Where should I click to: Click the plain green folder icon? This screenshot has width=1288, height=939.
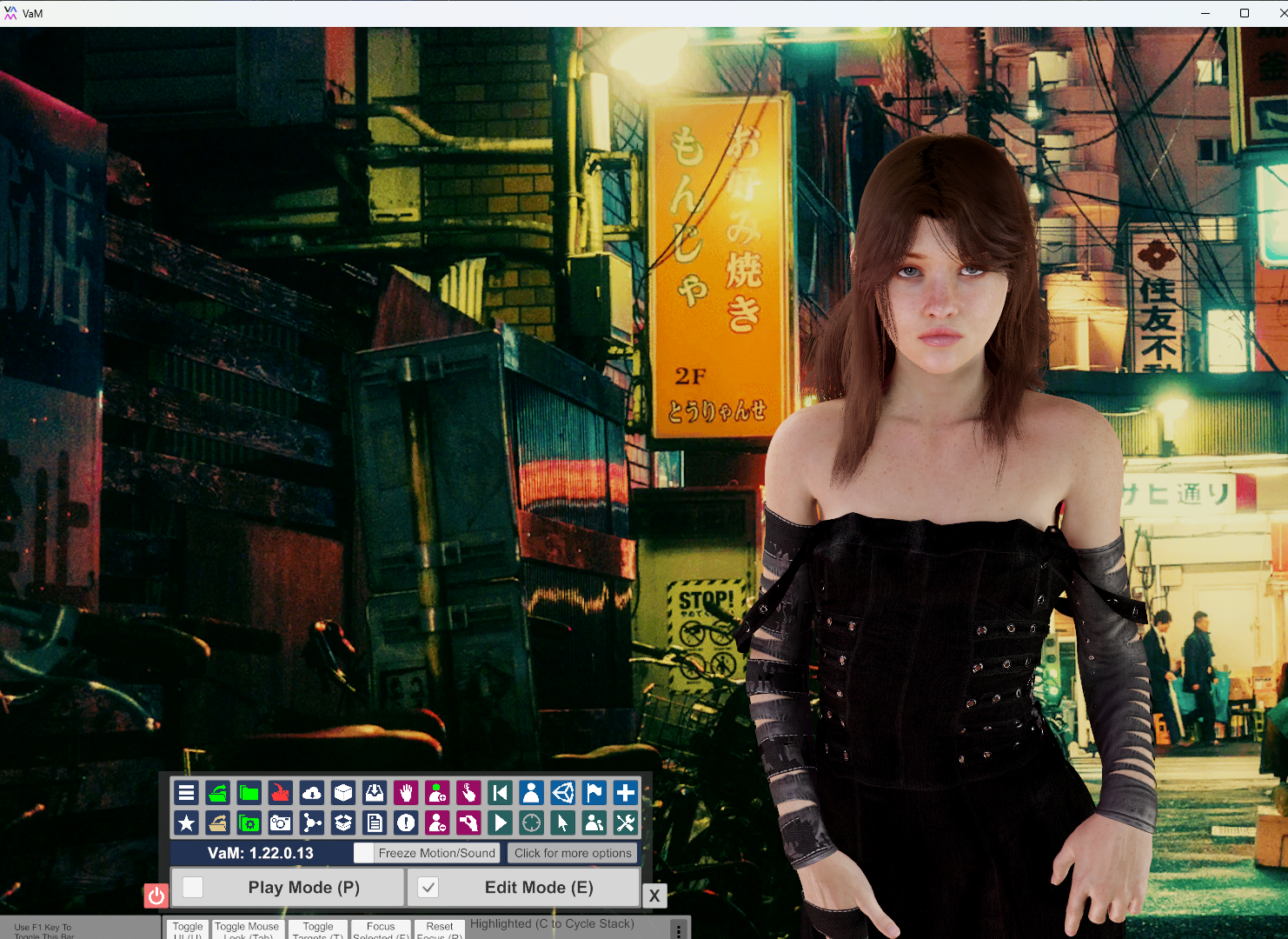click(x=249, y=792)
